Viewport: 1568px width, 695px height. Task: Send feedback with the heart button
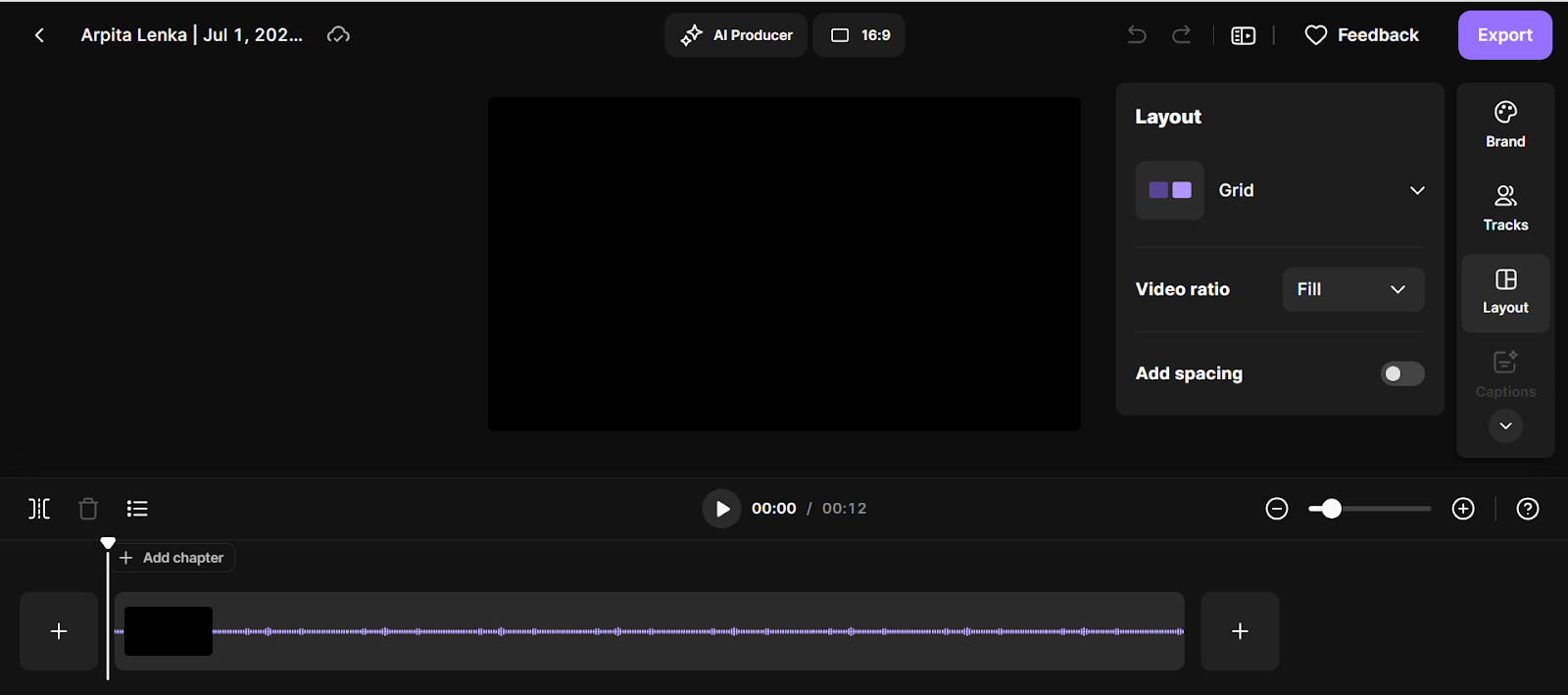tap(1362, 35)
